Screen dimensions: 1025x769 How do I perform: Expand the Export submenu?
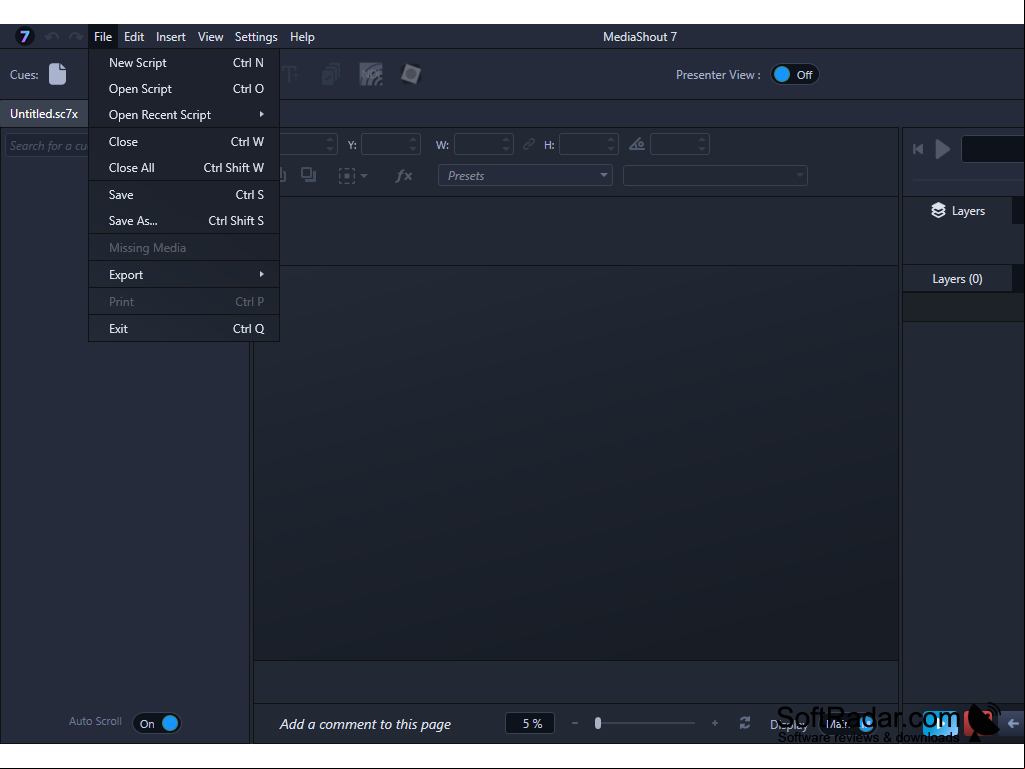point(184,275)
